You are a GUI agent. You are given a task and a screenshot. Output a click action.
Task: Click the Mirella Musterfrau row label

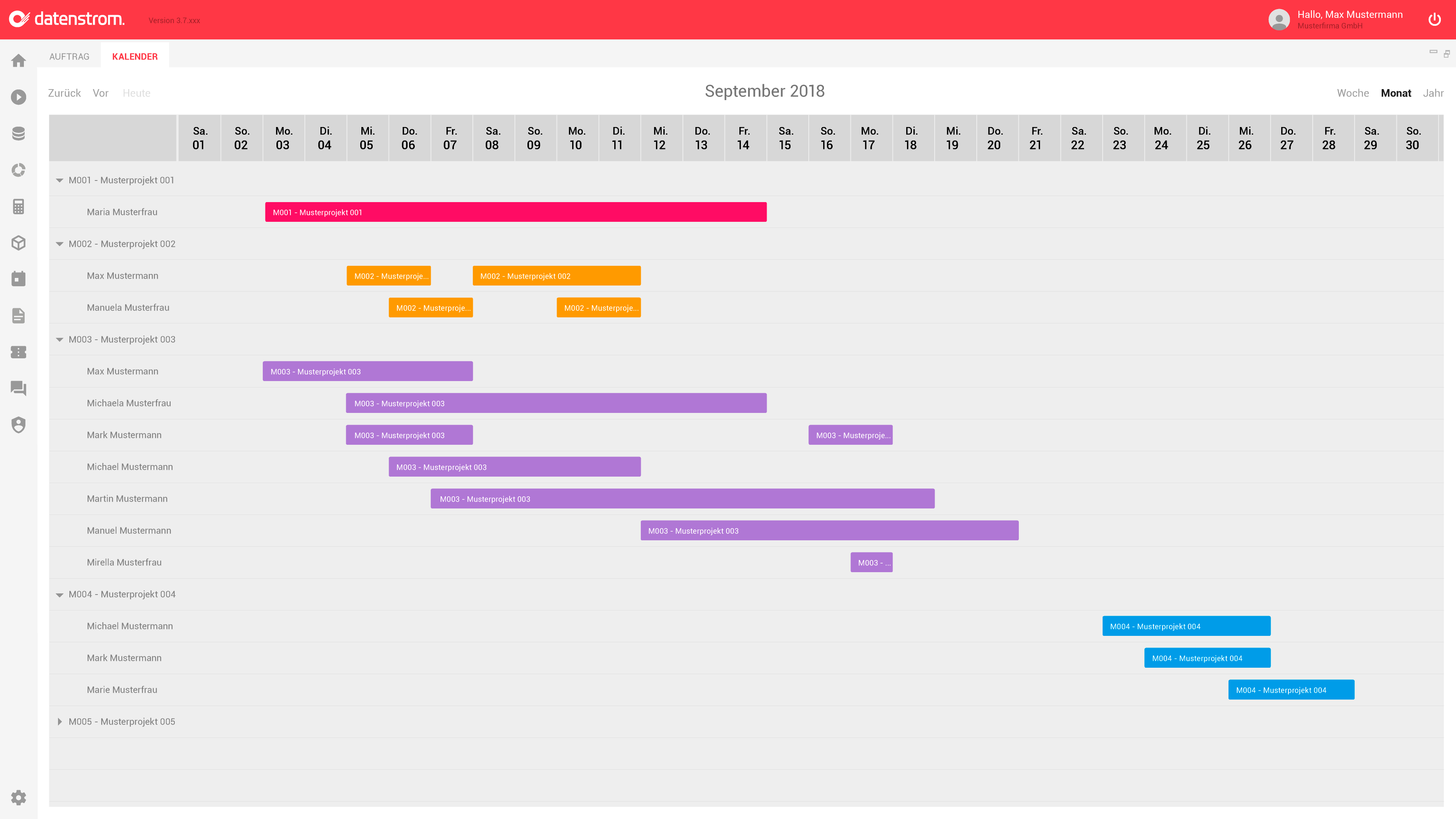[x=124, y=562]
